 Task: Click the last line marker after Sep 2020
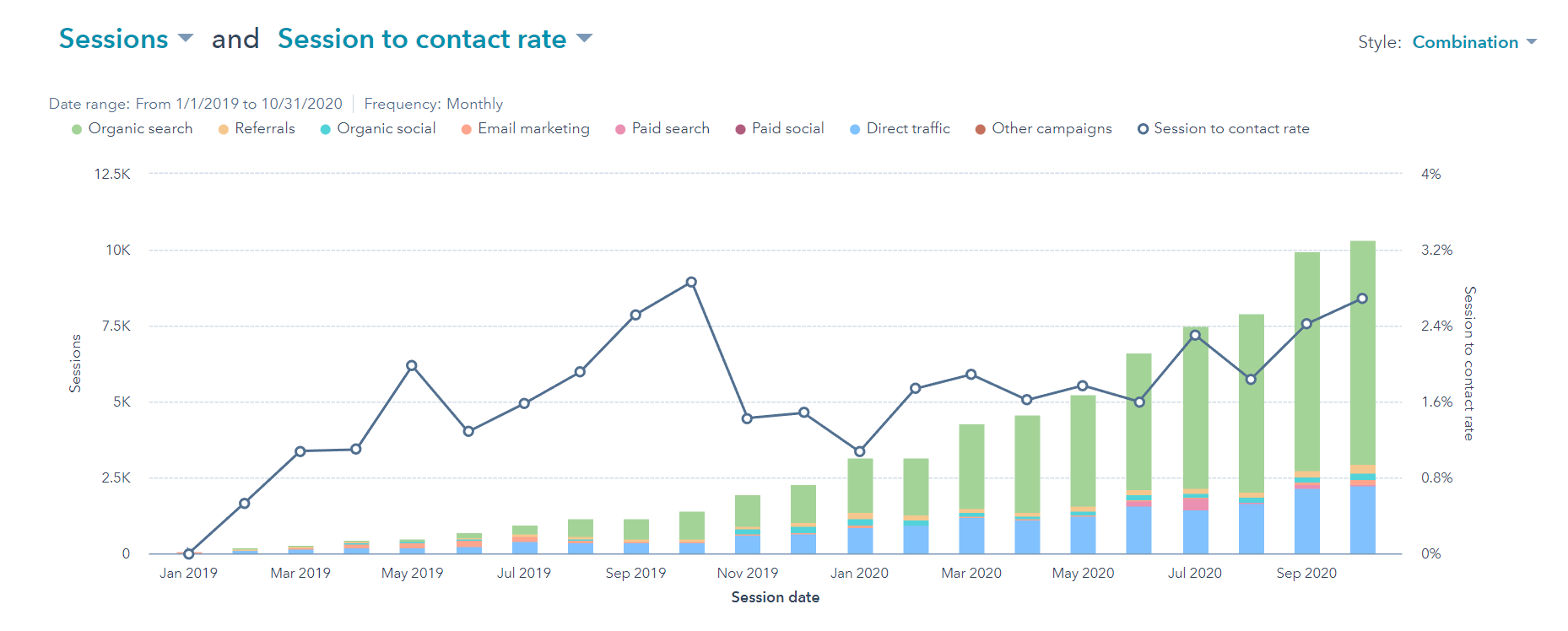1362,299
